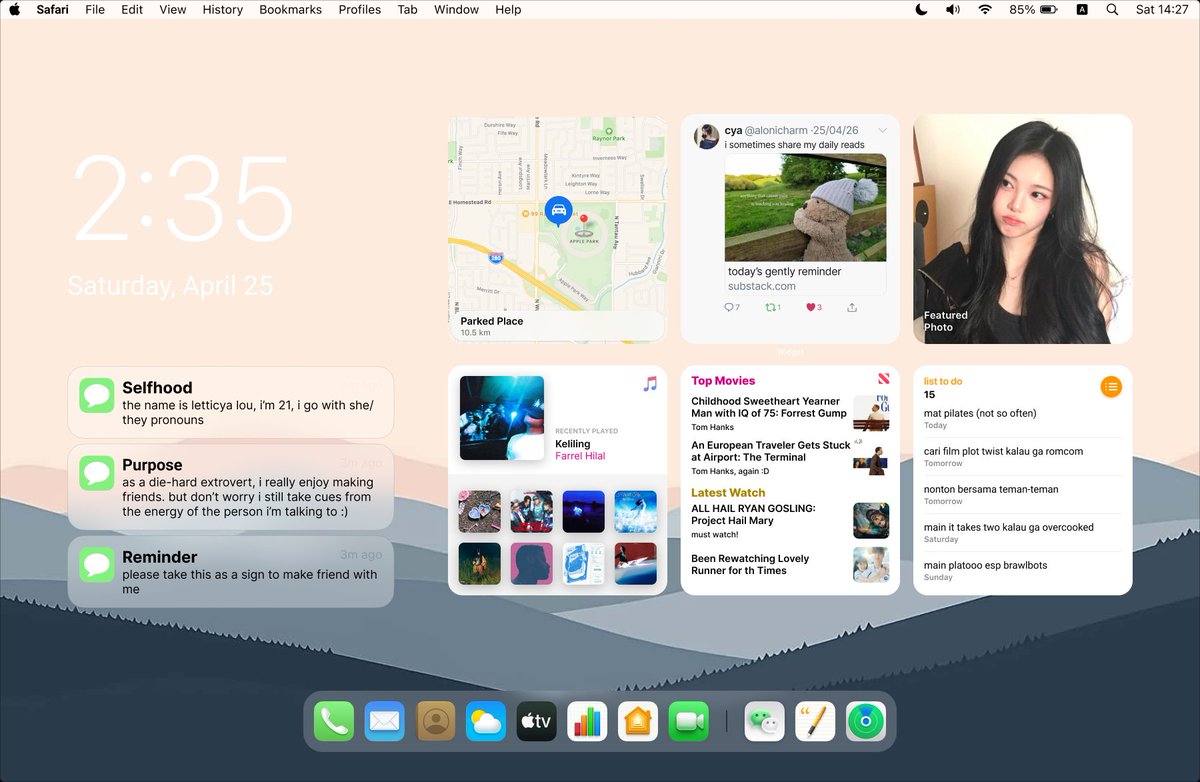This screenshot has width=1200, height=782.
Task: Open The Terminal movie headline
Action: [x=770, y=451]
